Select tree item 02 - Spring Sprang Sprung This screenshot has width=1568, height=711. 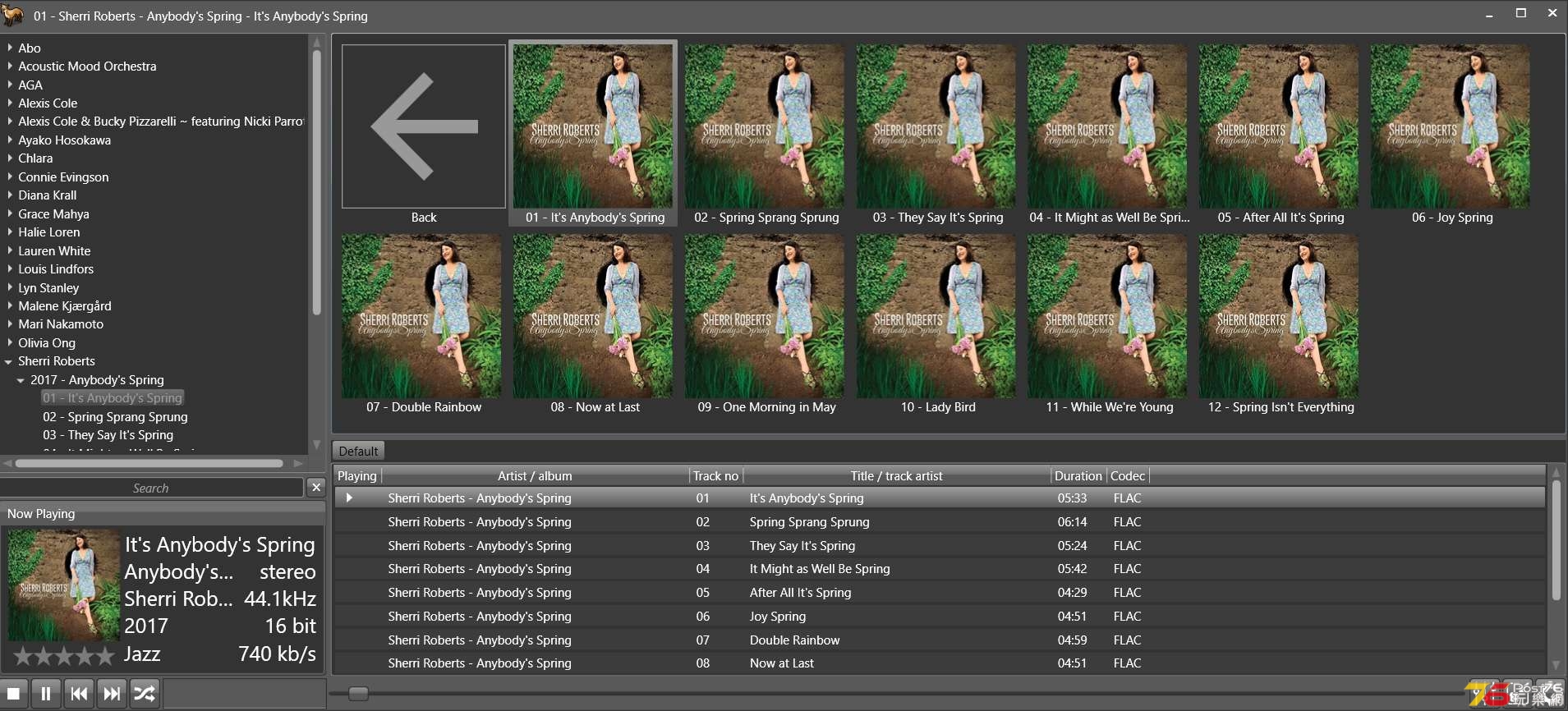point(115,416)
